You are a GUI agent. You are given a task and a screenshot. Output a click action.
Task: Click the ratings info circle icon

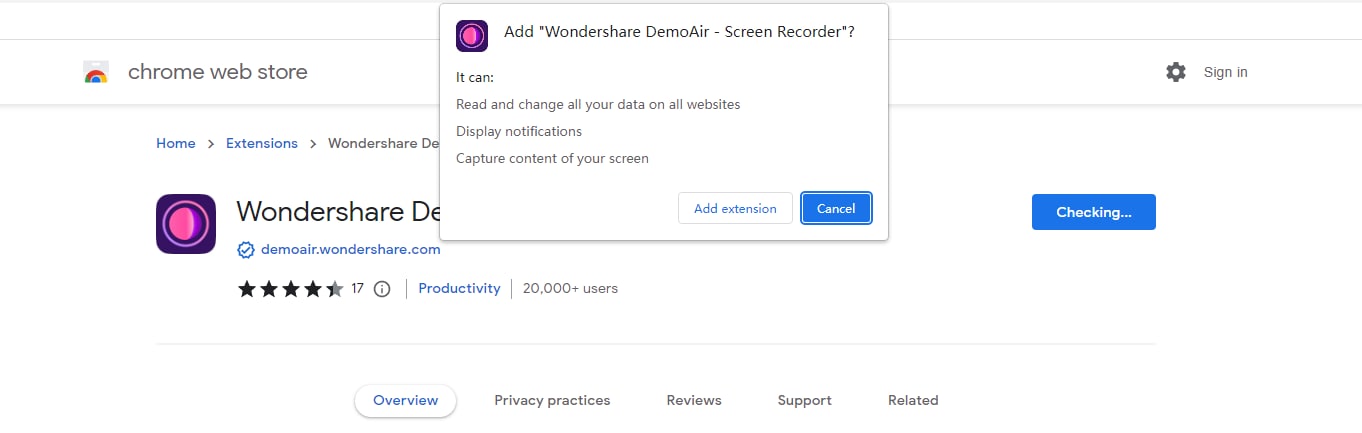click(x=381, y=289)
